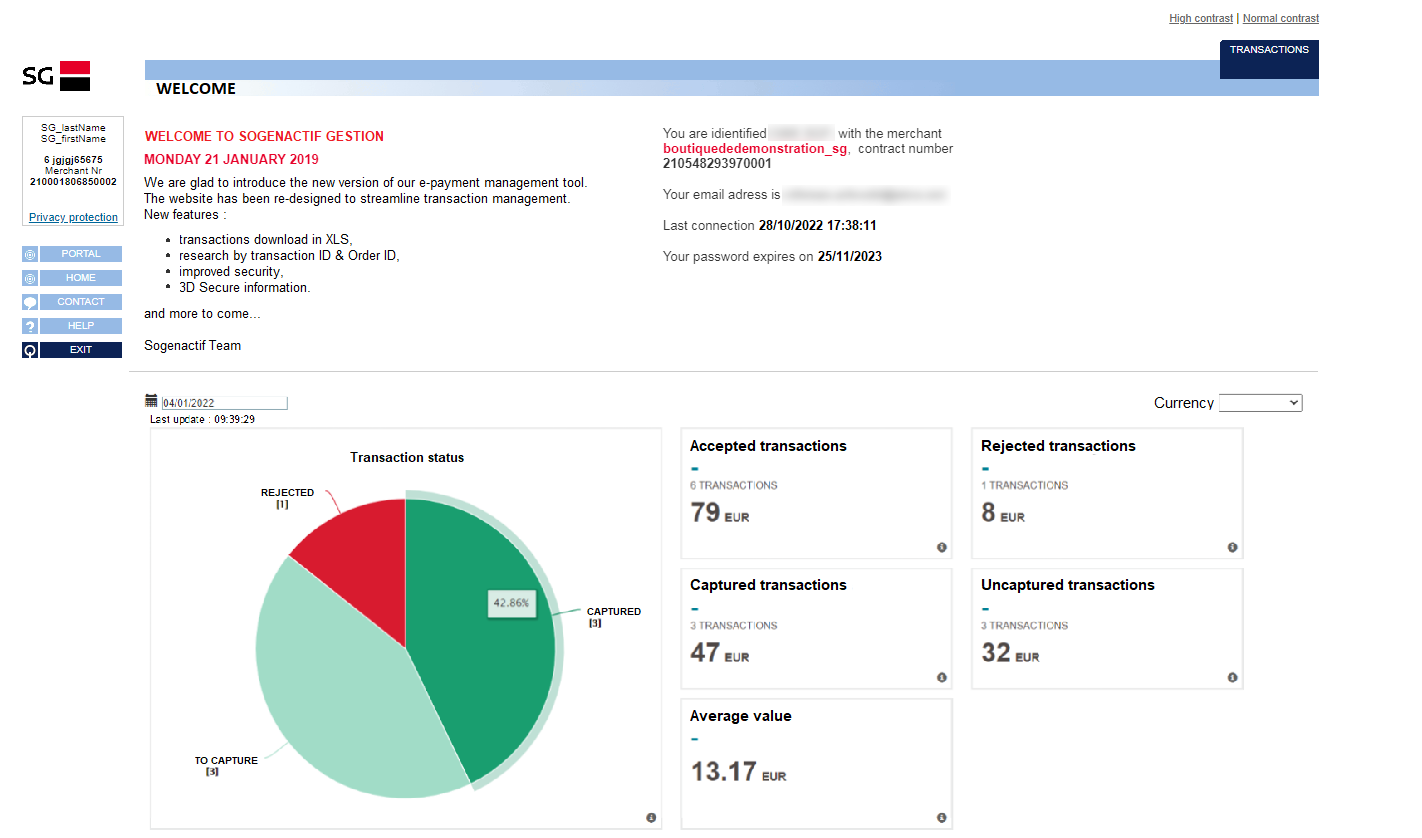Image resolution: width=1422 pixels, height=838 pixels.
Task: Click the Sogenactif Team signature
Action: 192,345
